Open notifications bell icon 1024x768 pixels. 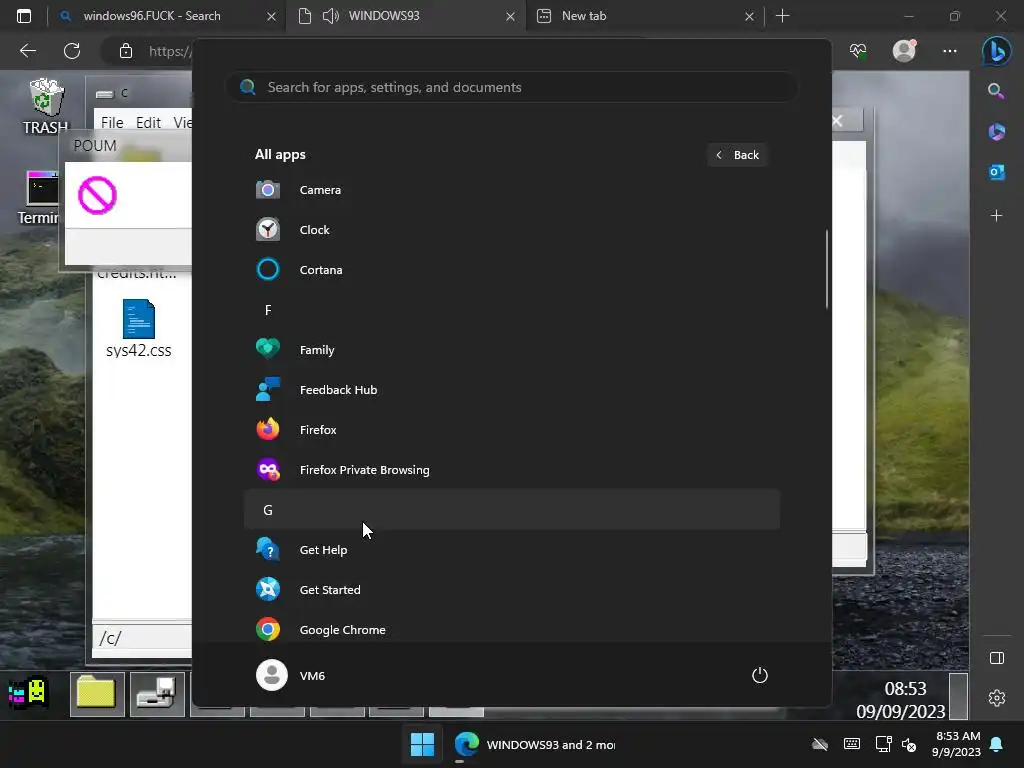coord(997,744)
